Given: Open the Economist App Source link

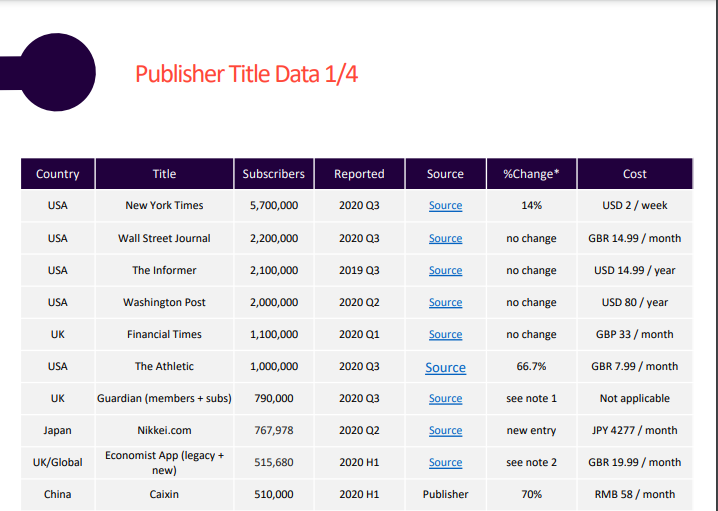Looking at the screenshot, I should pos(445,463).
